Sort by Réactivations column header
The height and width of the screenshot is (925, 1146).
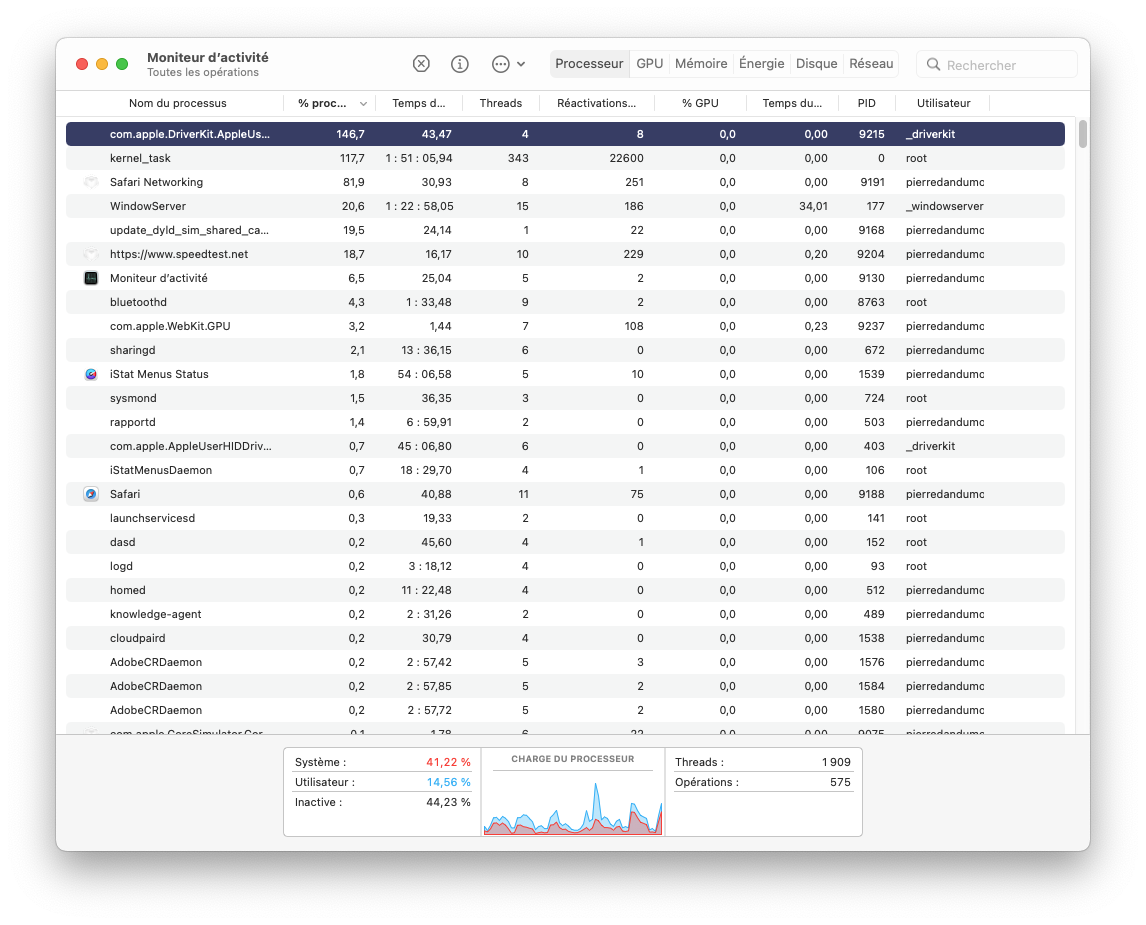tap(596, 104)
